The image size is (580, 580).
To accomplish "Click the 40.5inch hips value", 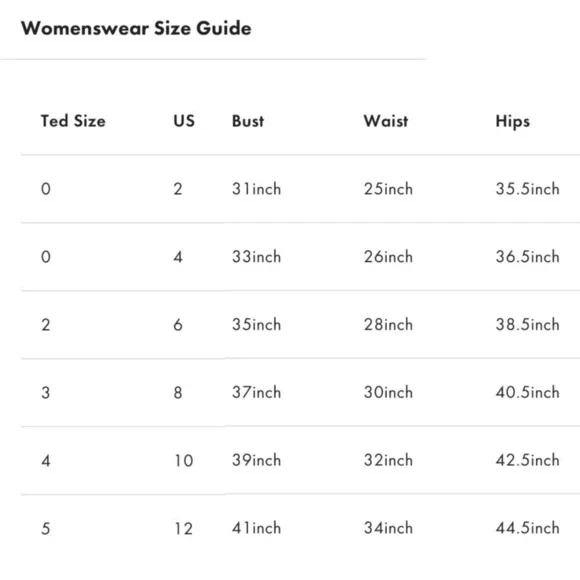I will (527, 392).
